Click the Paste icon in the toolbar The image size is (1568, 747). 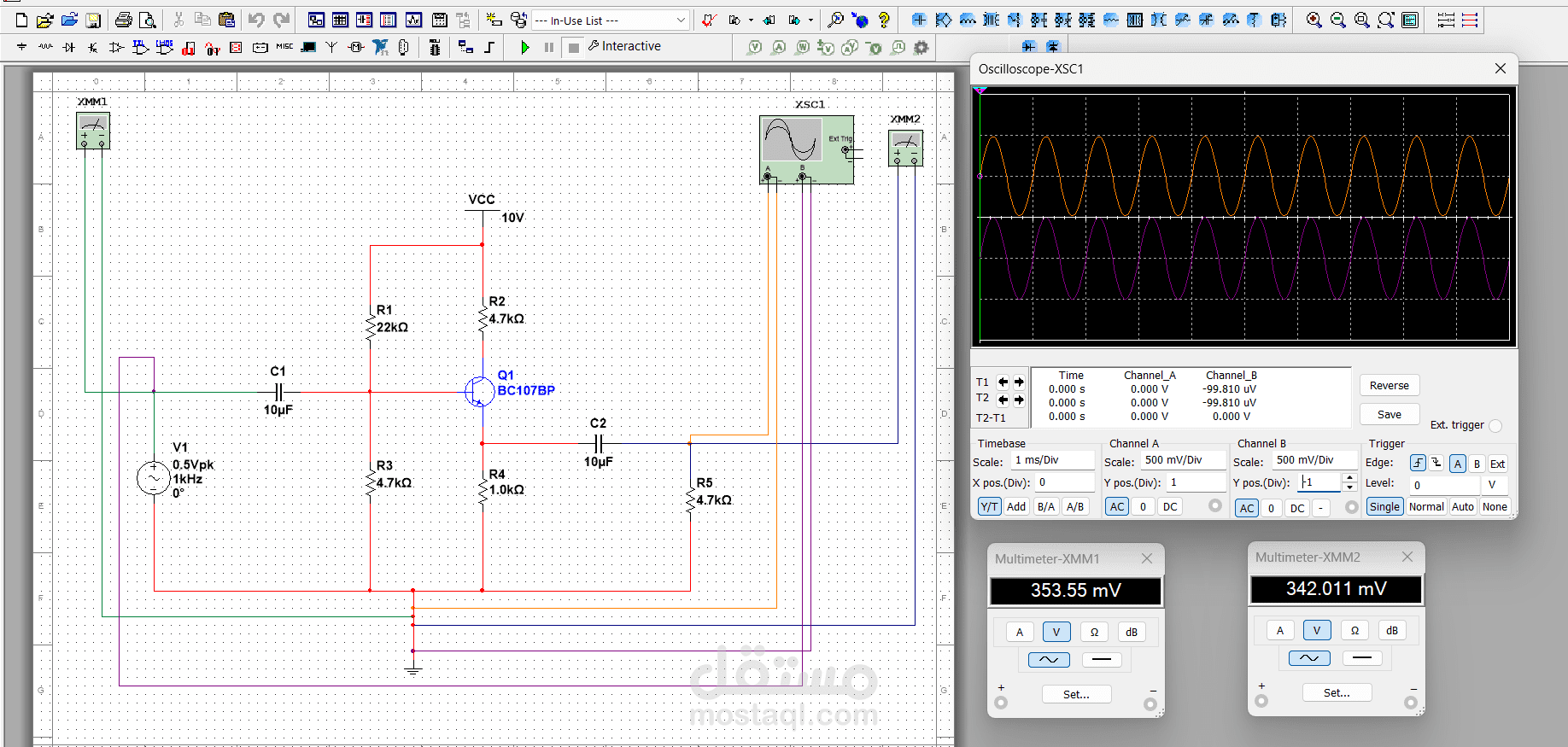(x=226, y=20)
